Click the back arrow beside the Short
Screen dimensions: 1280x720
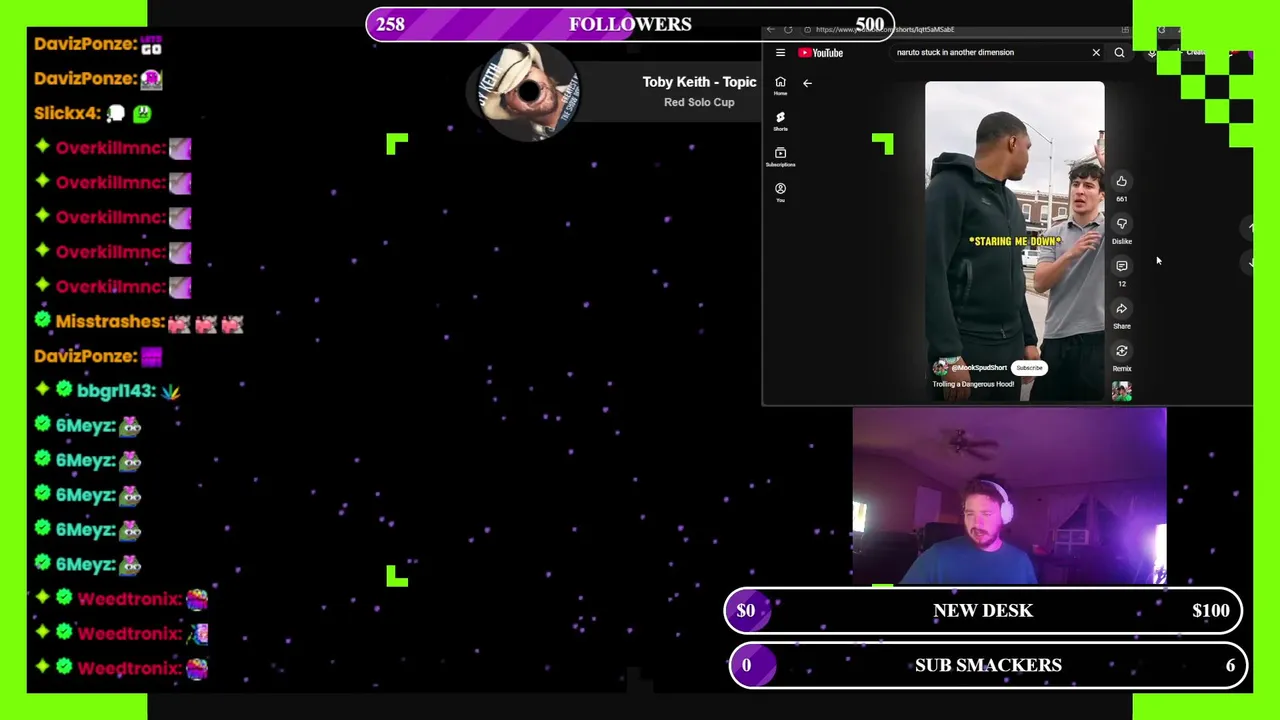pos(807,83)
